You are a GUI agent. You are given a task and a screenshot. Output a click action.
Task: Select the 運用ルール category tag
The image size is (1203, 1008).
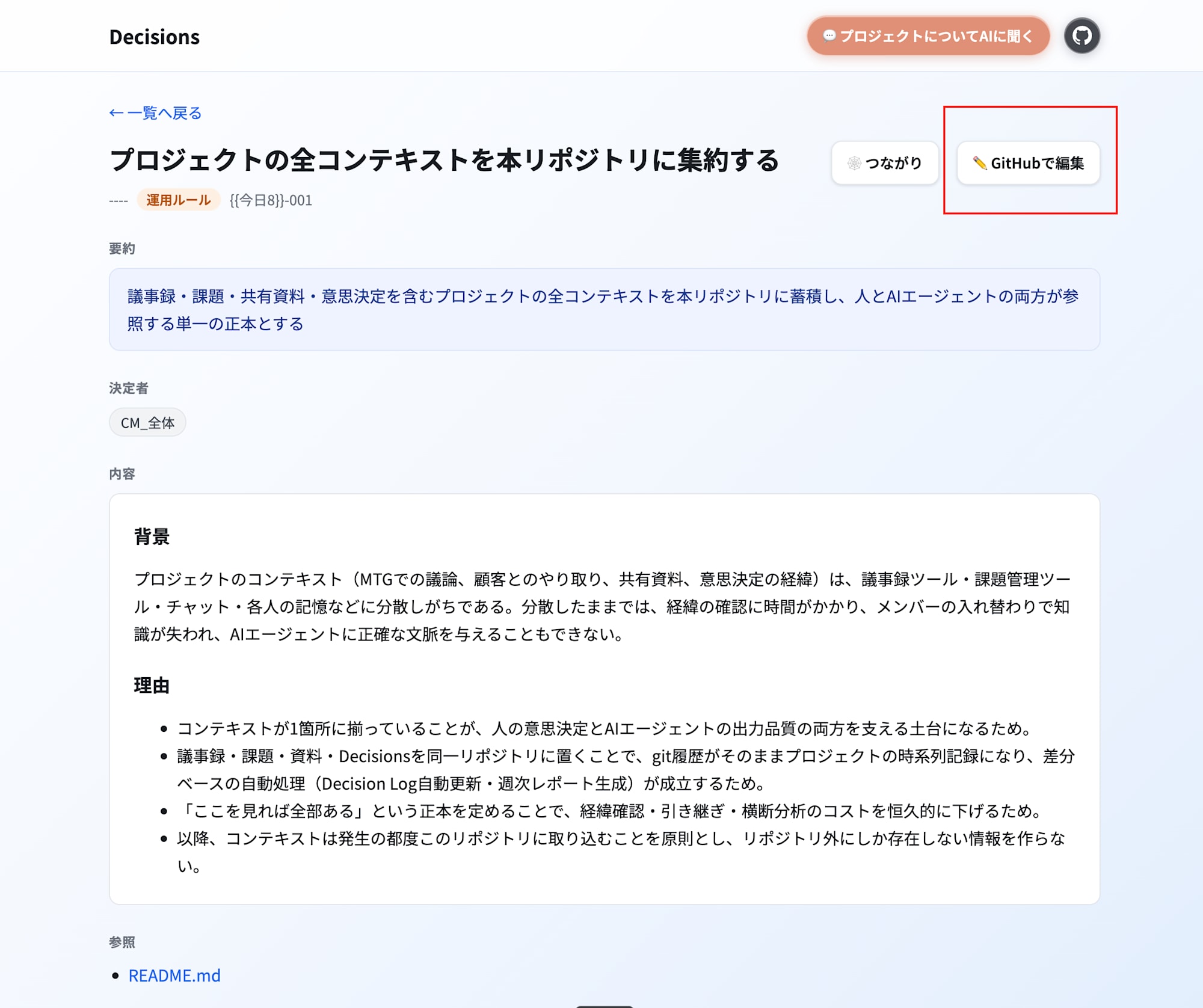tap(179, 200)
